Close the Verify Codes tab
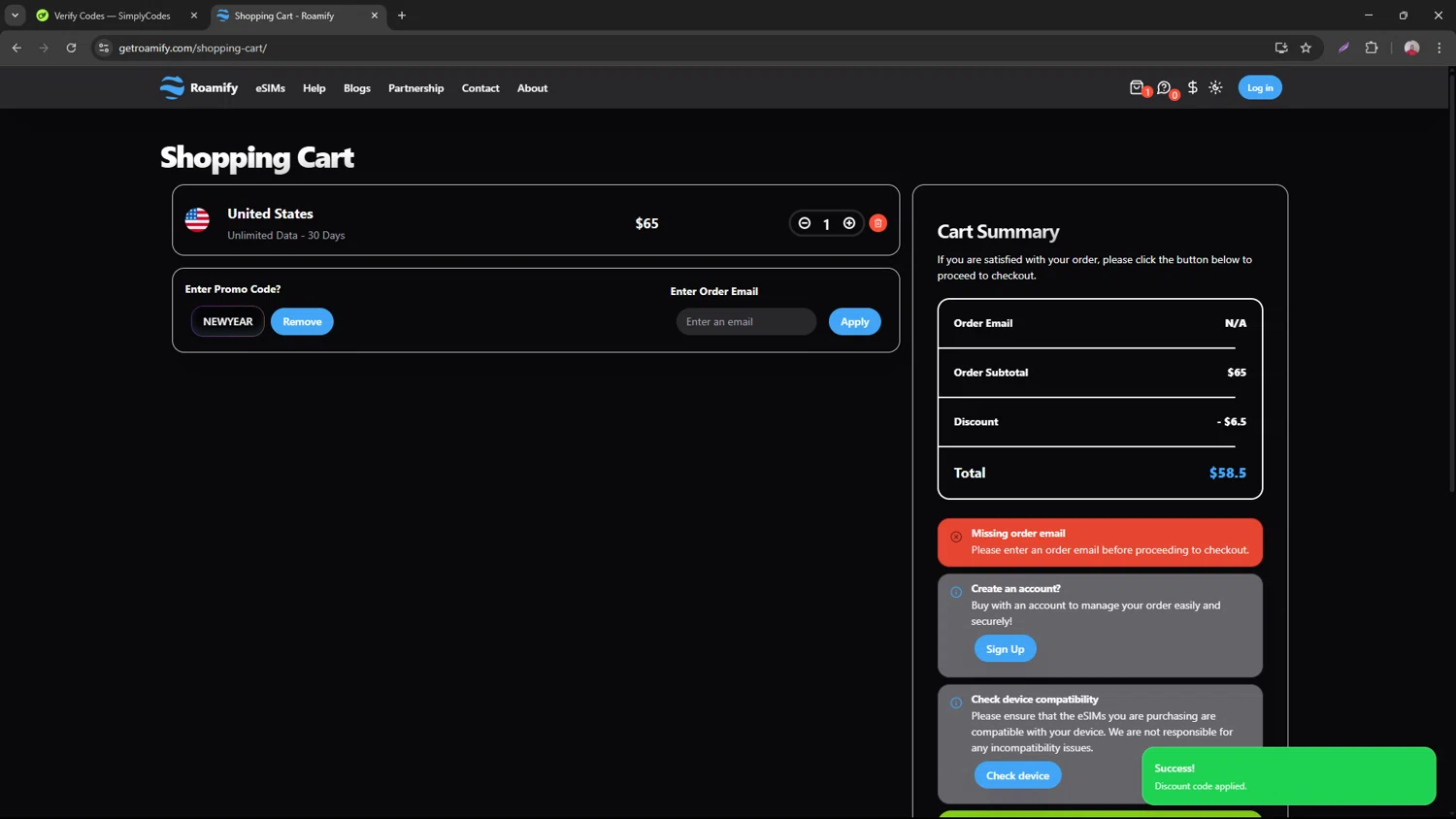1456x819 pixels. click(194, 16)
